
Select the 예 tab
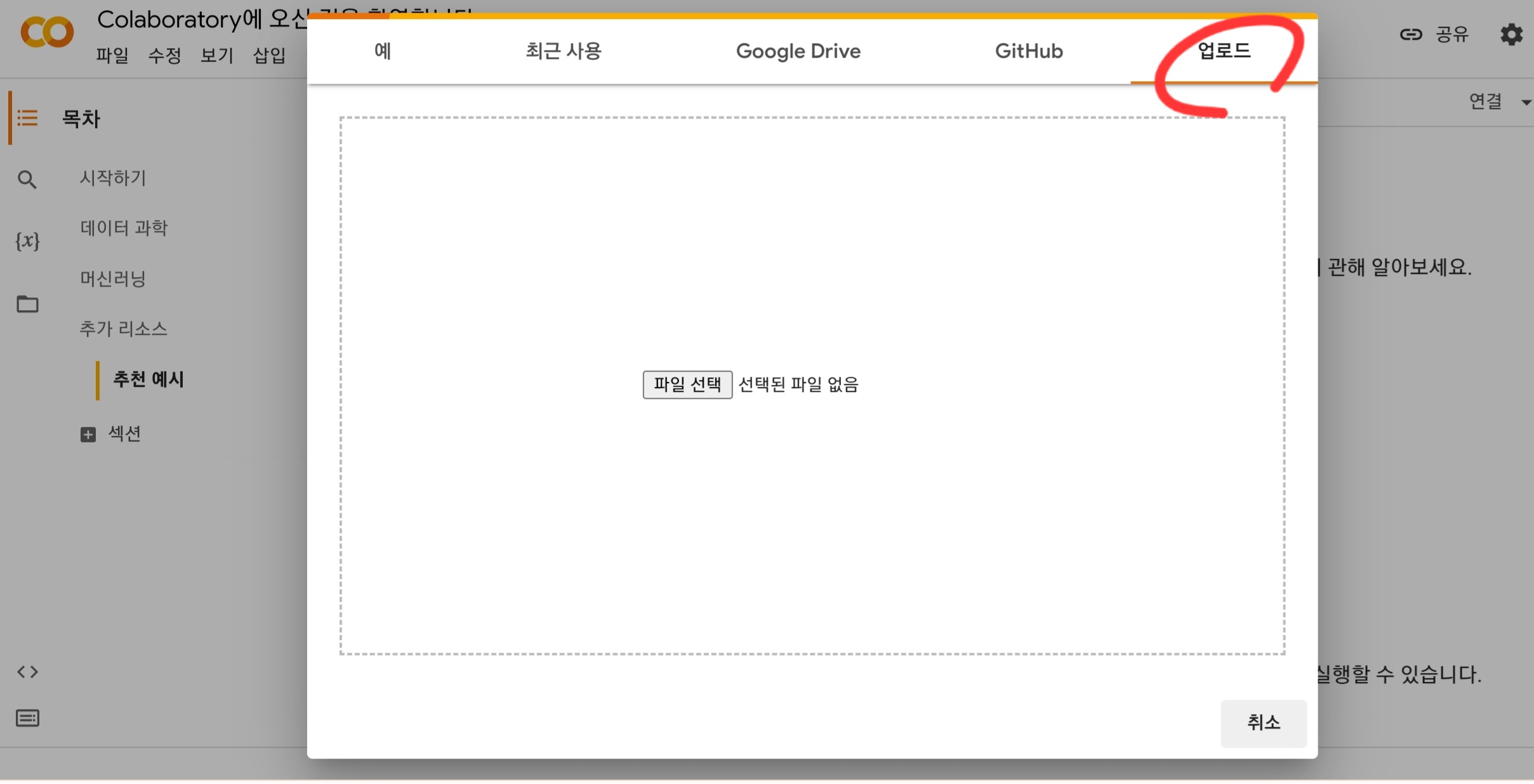tap(383, 51)
